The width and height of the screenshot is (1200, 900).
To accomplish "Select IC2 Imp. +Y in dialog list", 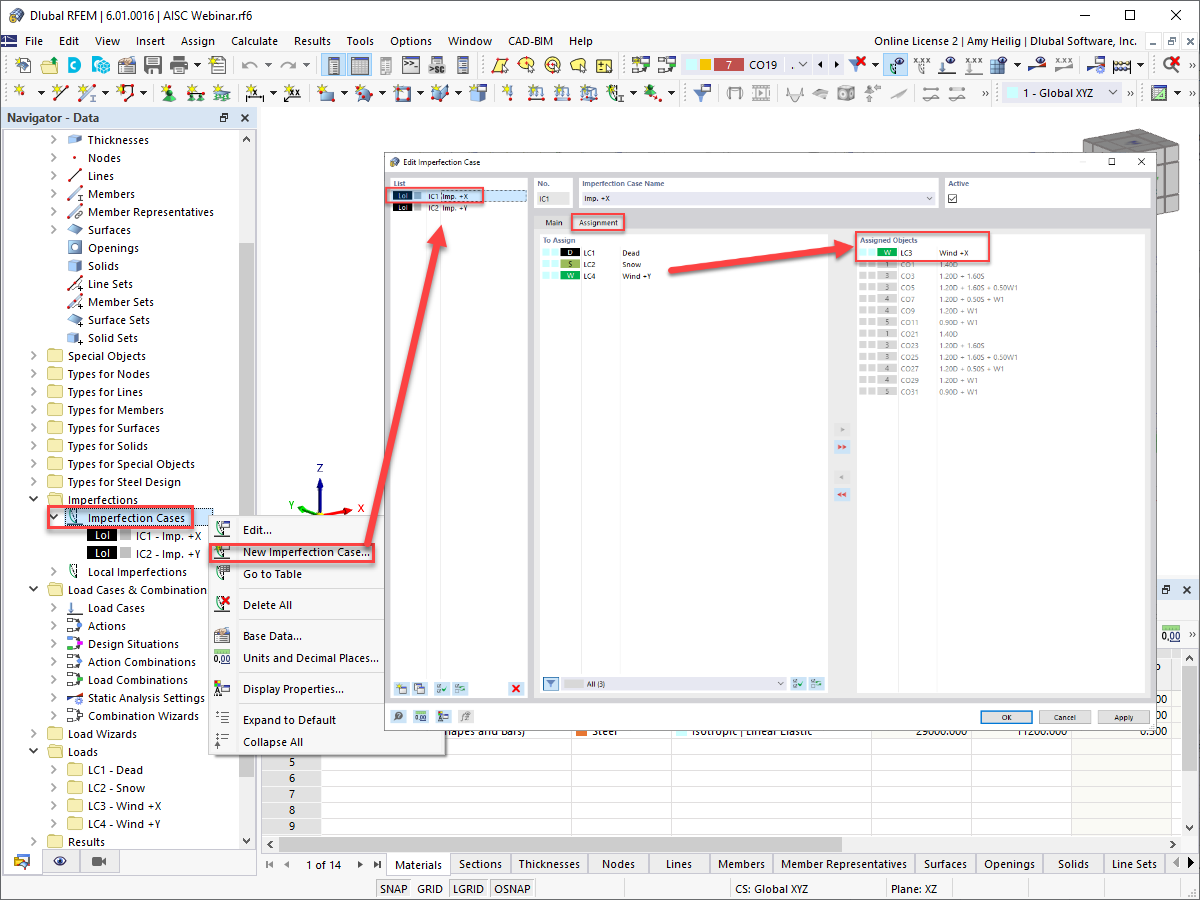I will coord(458,208).
